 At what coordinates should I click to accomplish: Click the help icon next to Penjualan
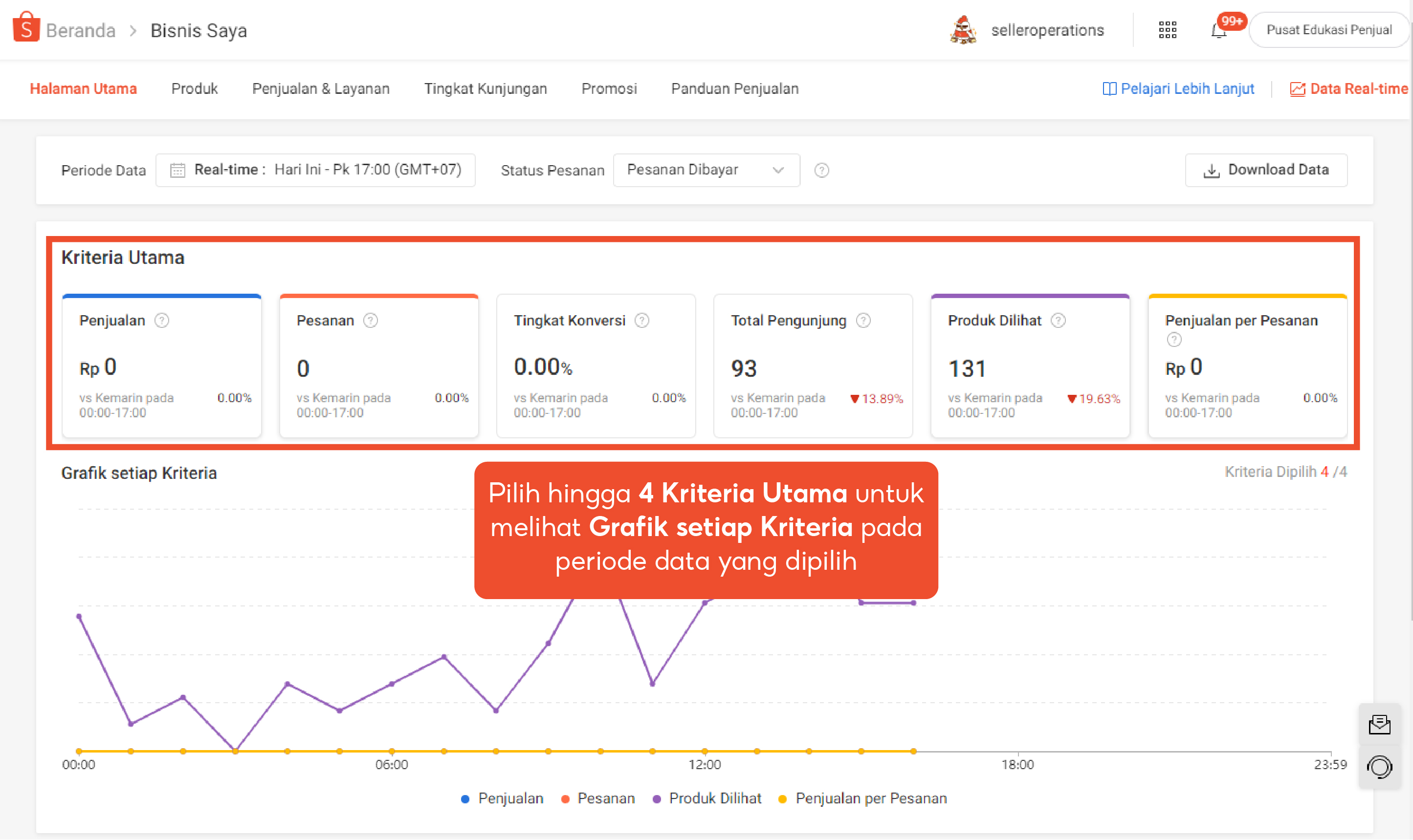pos(162,321)
